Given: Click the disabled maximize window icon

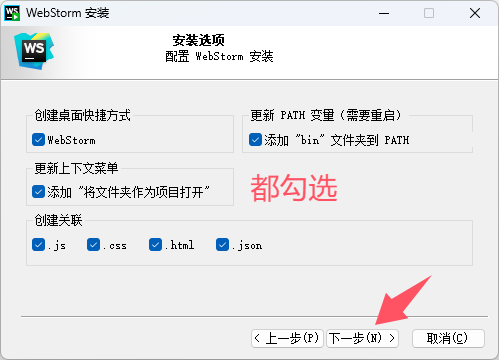Looking at the screenshot, I should (x=429, y=13).
